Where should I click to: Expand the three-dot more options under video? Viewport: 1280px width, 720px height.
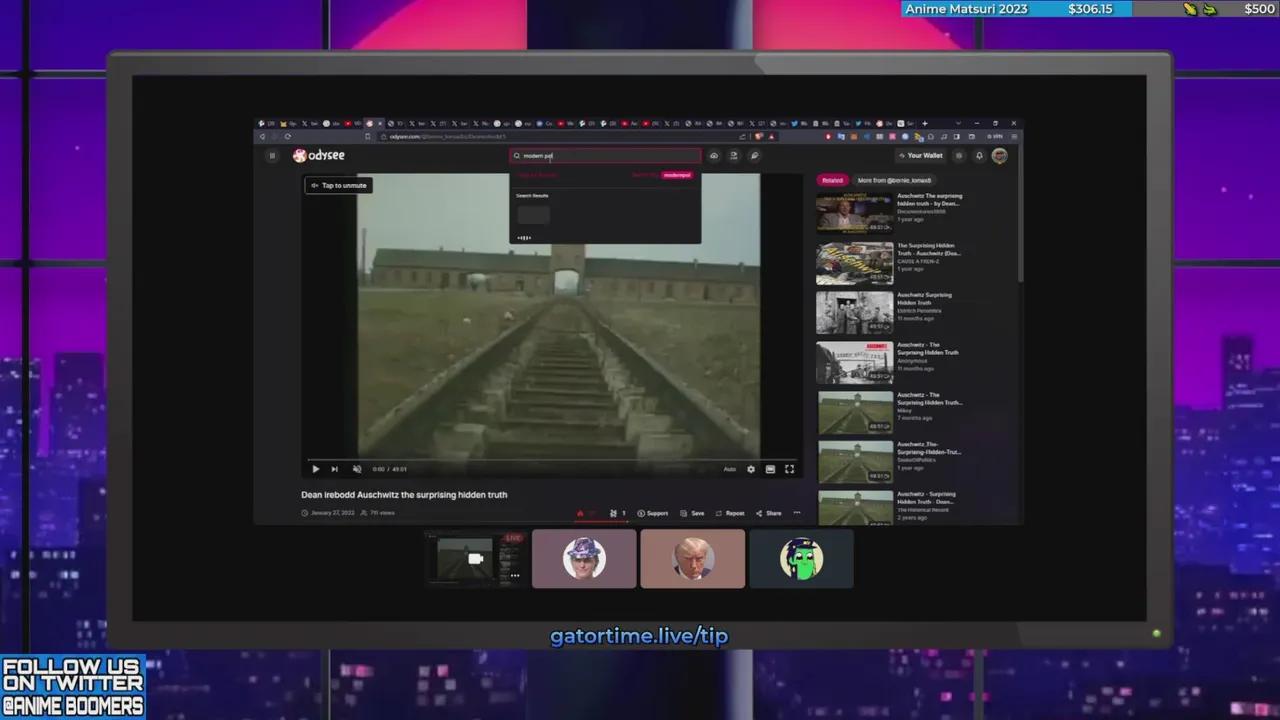click(x=797, y=513)
